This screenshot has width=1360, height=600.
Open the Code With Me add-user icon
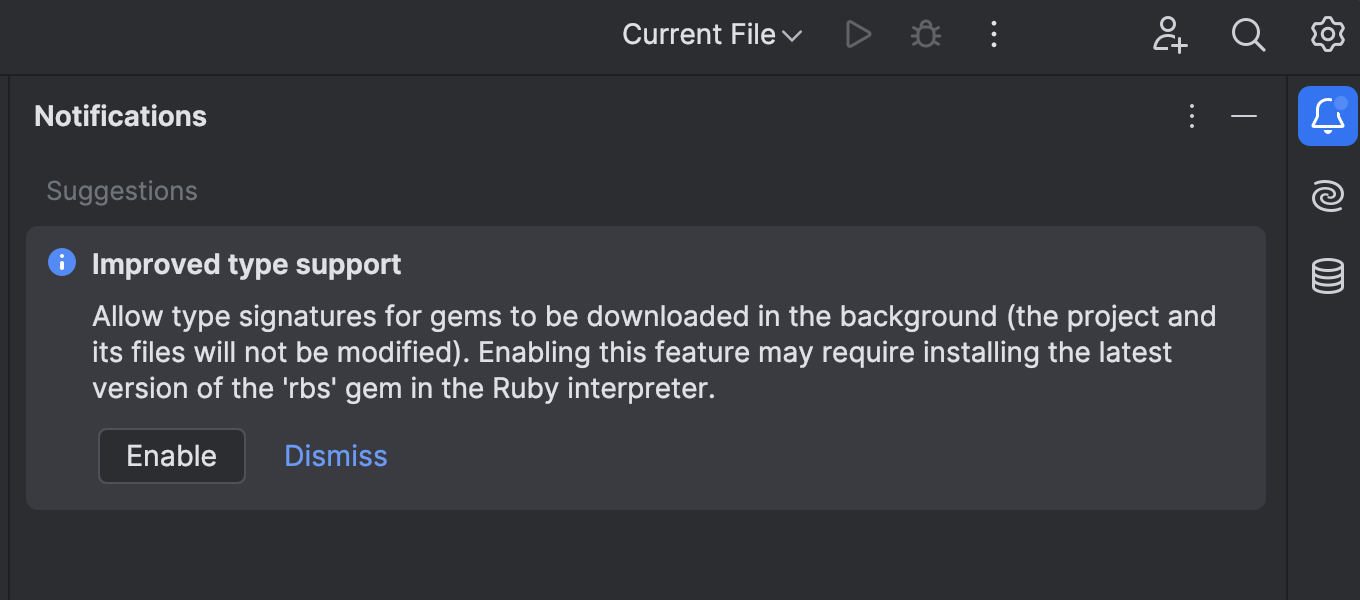[1169, 35]
